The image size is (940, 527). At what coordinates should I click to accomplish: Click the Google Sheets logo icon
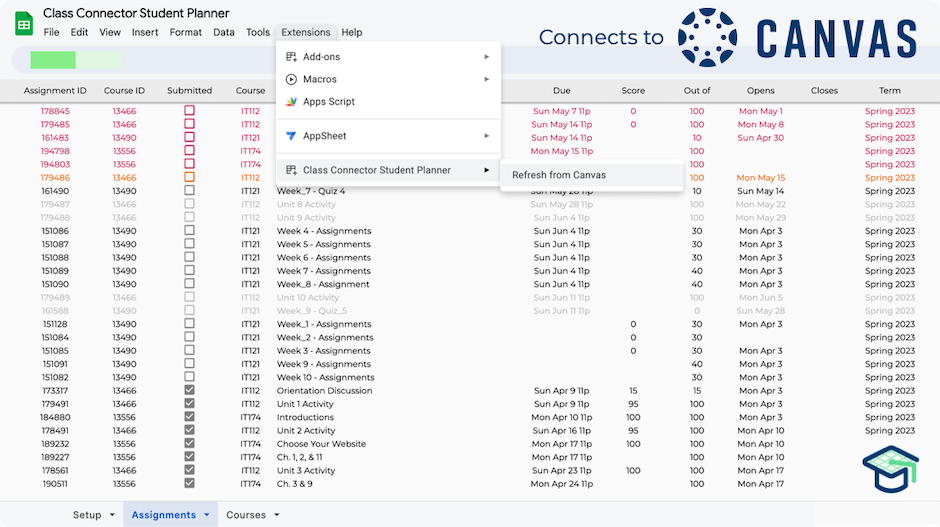pyautogui.click(x=24, y=24)
